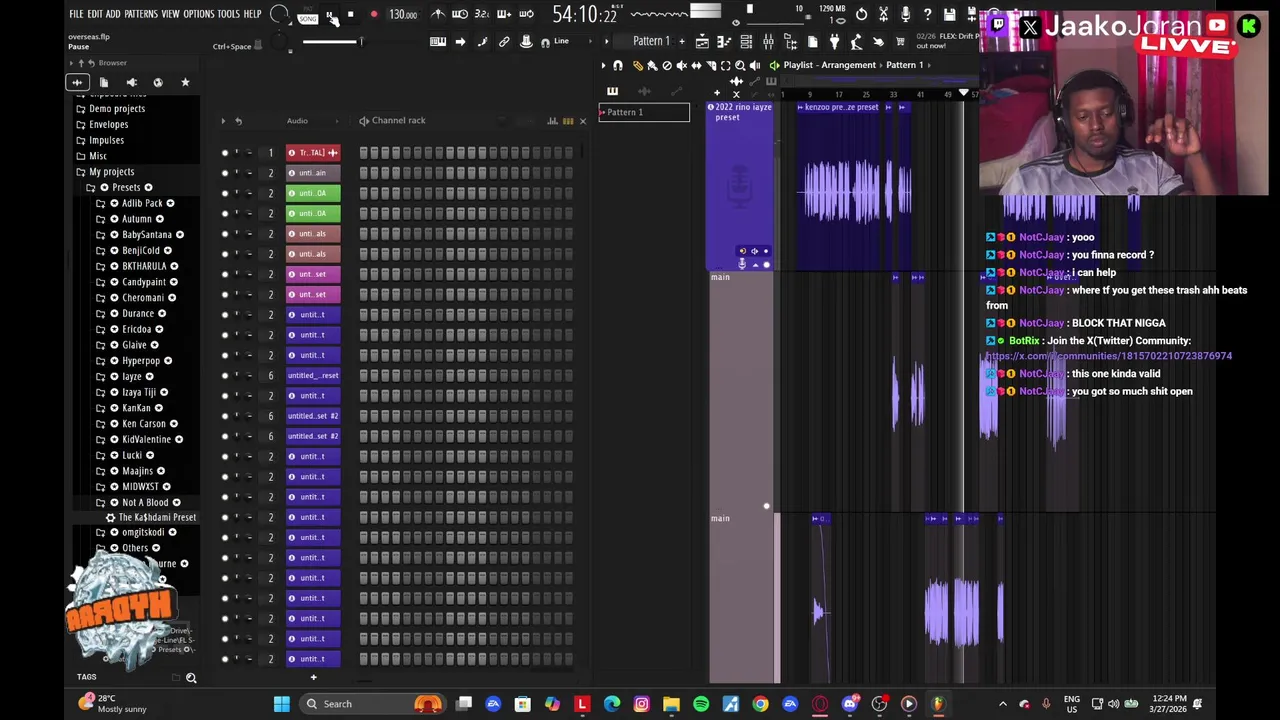
Task: Add channel with plus button at rack bottom
Action: [x=313, y=678]
